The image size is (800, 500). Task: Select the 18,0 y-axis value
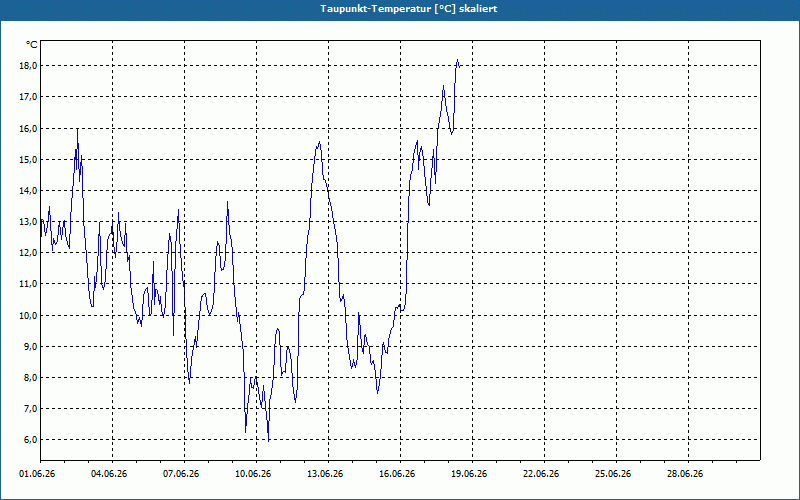tap(28, 66)
